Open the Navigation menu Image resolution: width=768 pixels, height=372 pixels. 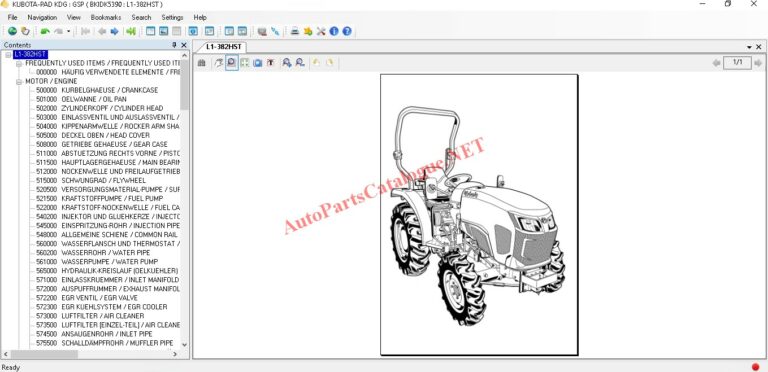click(42, 17)
